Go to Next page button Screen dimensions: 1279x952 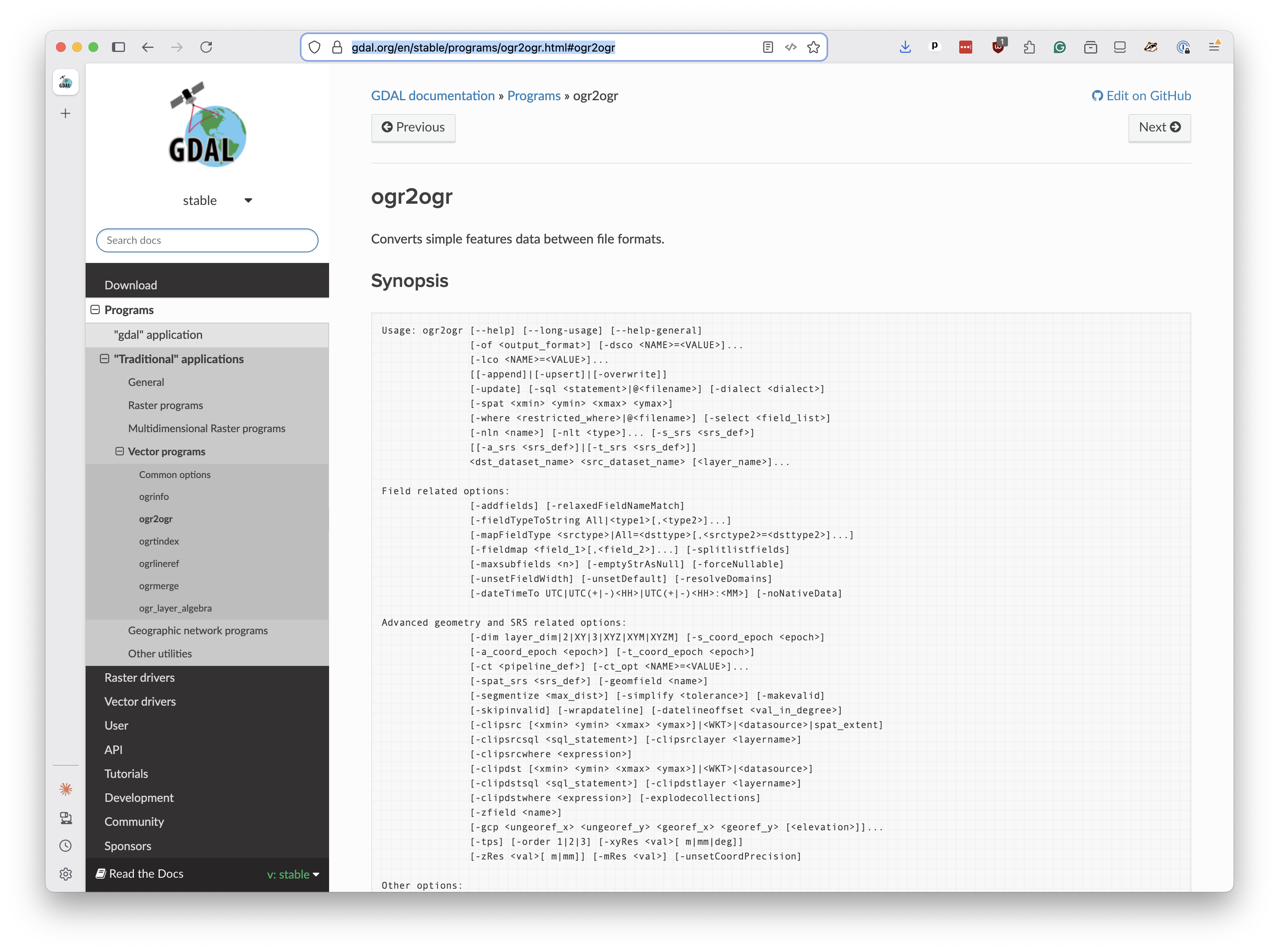[1159, 127]
